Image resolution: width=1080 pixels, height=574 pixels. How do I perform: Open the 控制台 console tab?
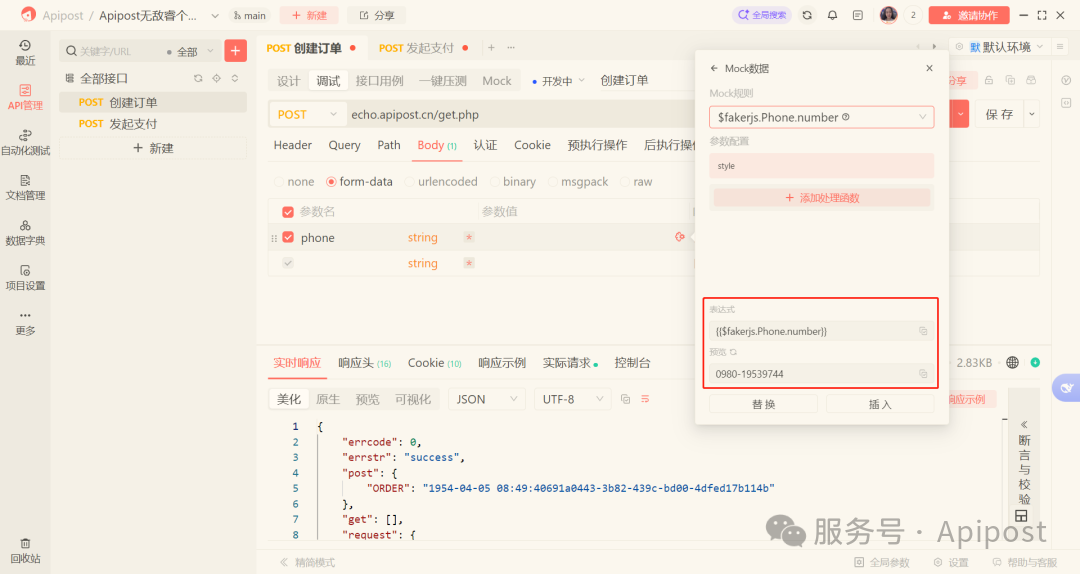tap(632, 362)
